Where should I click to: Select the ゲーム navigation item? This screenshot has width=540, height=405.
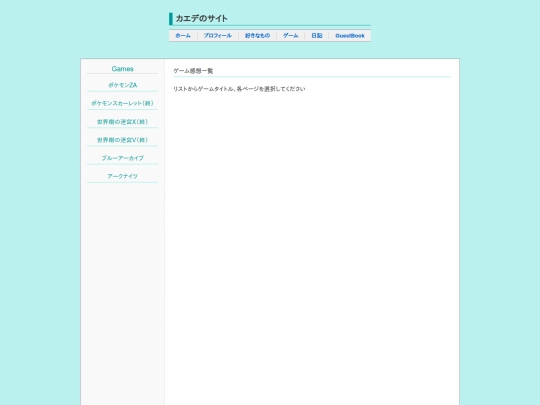click(290, 36)
